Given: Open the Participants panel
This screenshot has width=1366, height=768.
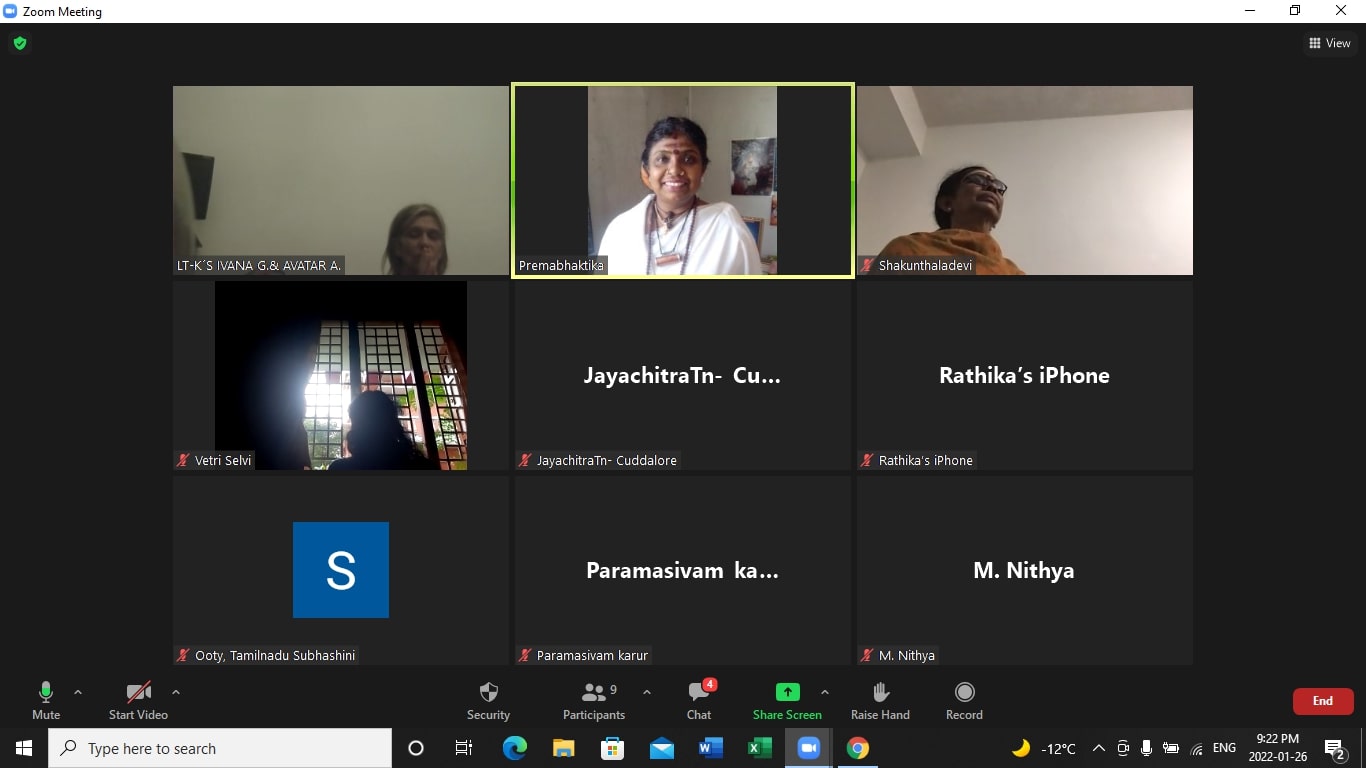Looking at the screenshot, I should point(594,700).
